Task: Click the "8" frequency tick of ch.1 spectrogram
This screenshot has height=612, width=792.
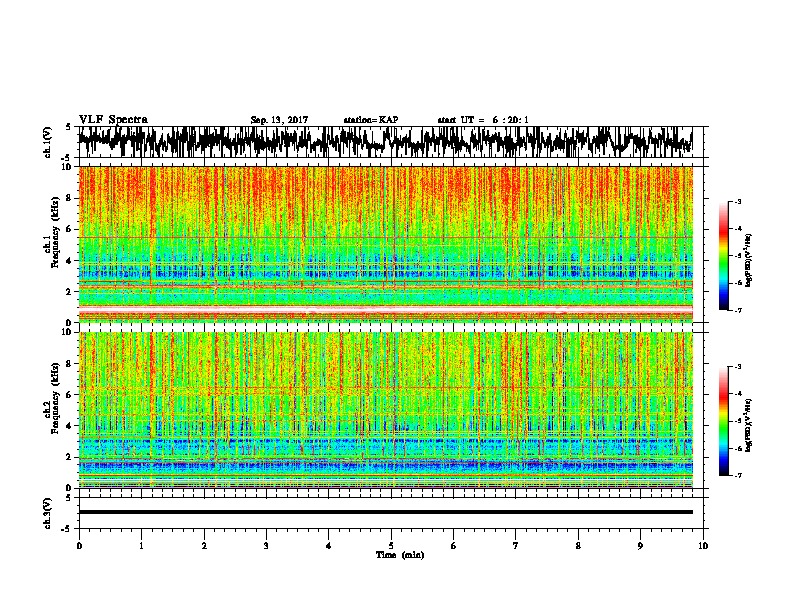Action: [71, 198]
